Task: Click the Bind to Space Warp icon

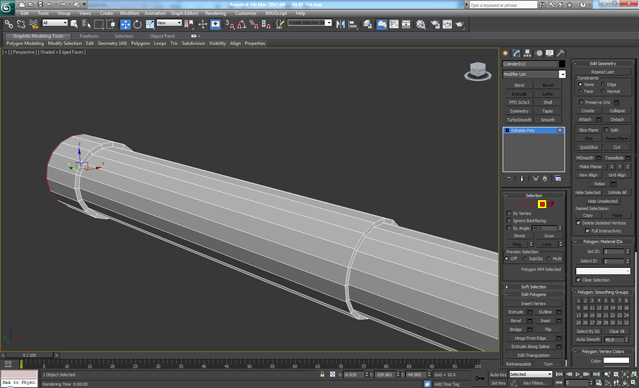Action: point(33,24)
